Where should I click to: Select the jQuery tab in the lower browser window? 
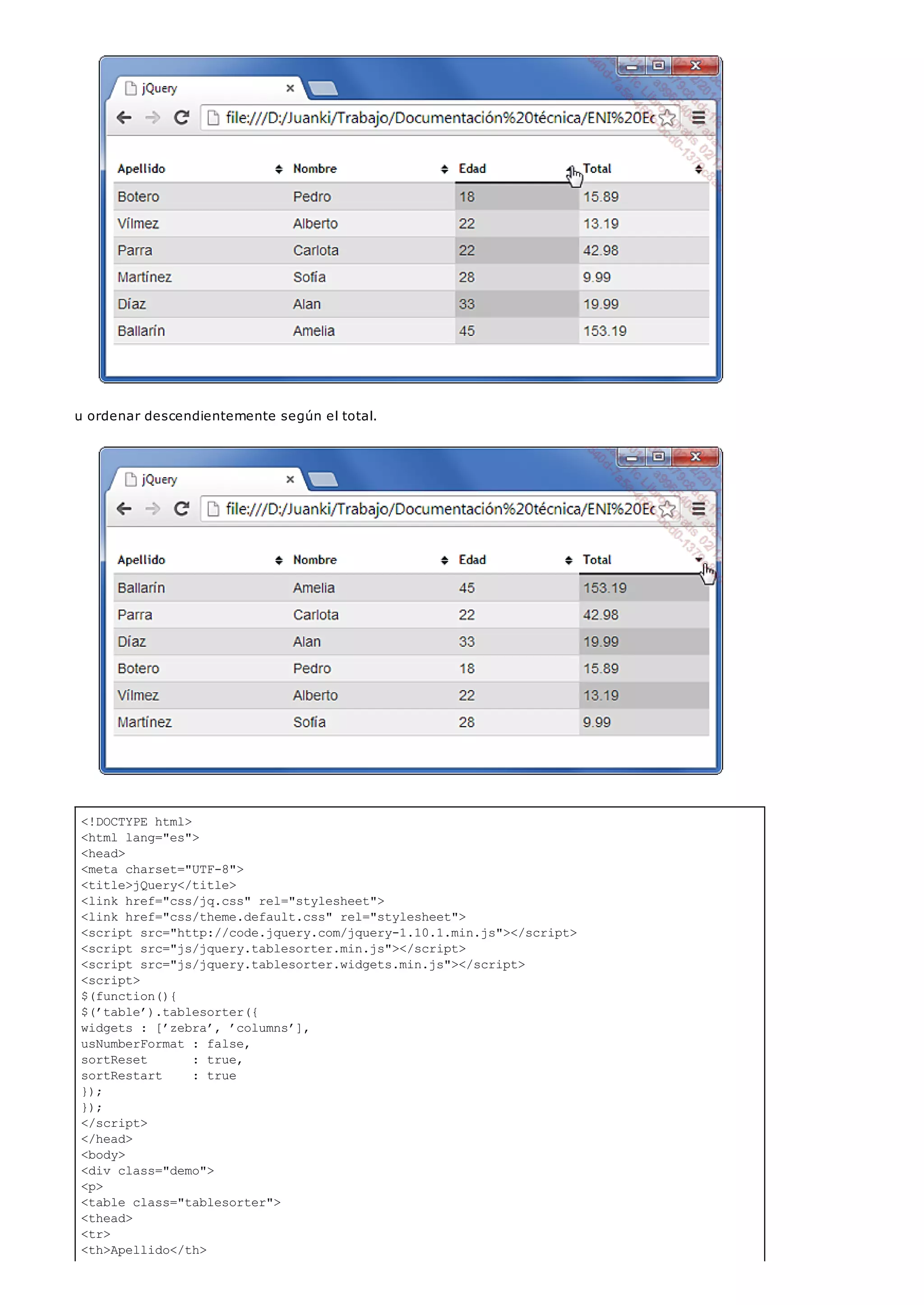click(208, 479)
